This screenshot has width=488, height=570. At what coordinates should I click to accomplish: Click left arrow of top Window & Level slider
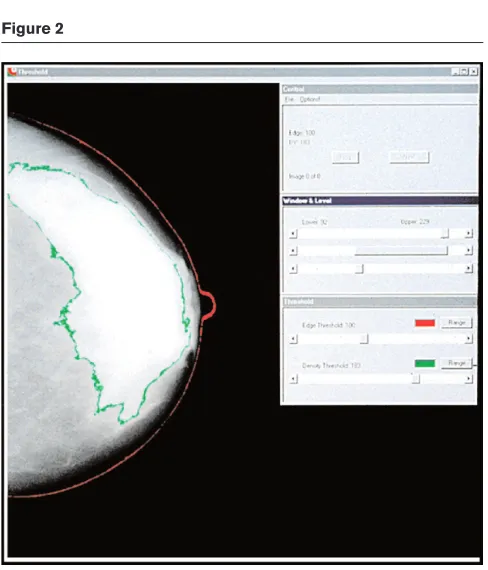293,233
